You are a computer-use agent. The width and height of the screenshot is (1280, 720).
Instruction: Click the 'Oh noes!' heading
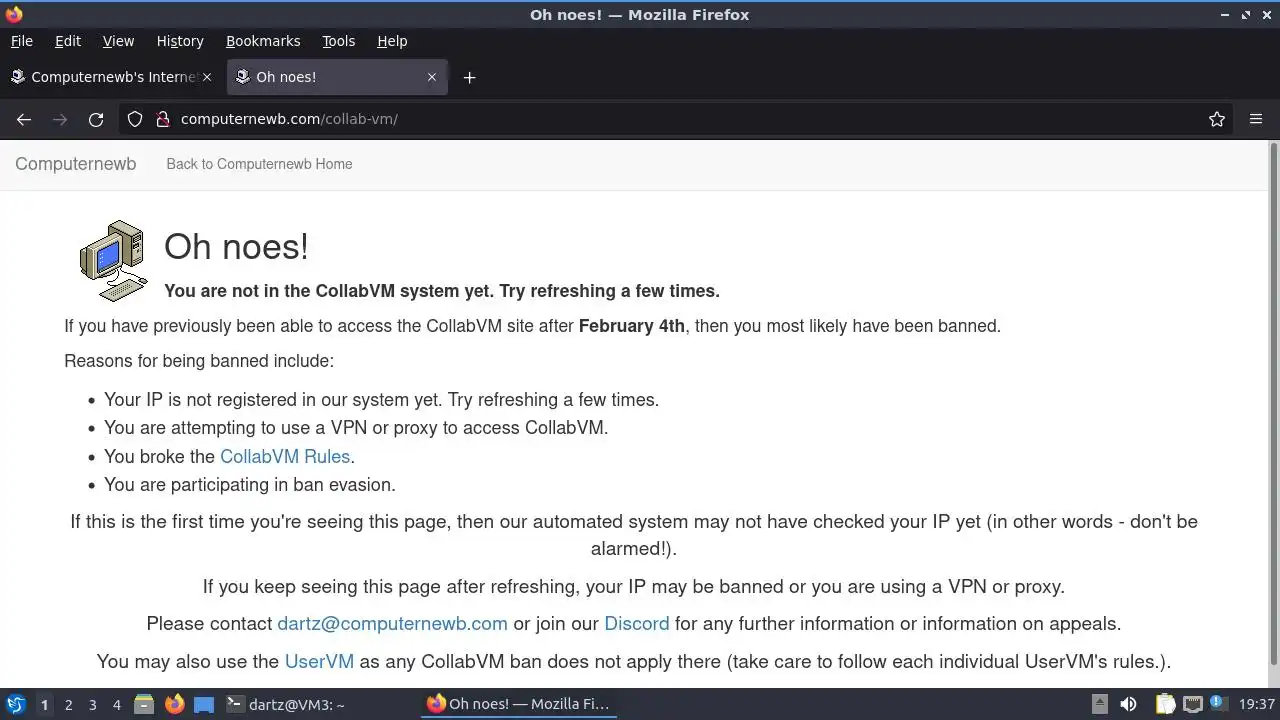point(236,247)
